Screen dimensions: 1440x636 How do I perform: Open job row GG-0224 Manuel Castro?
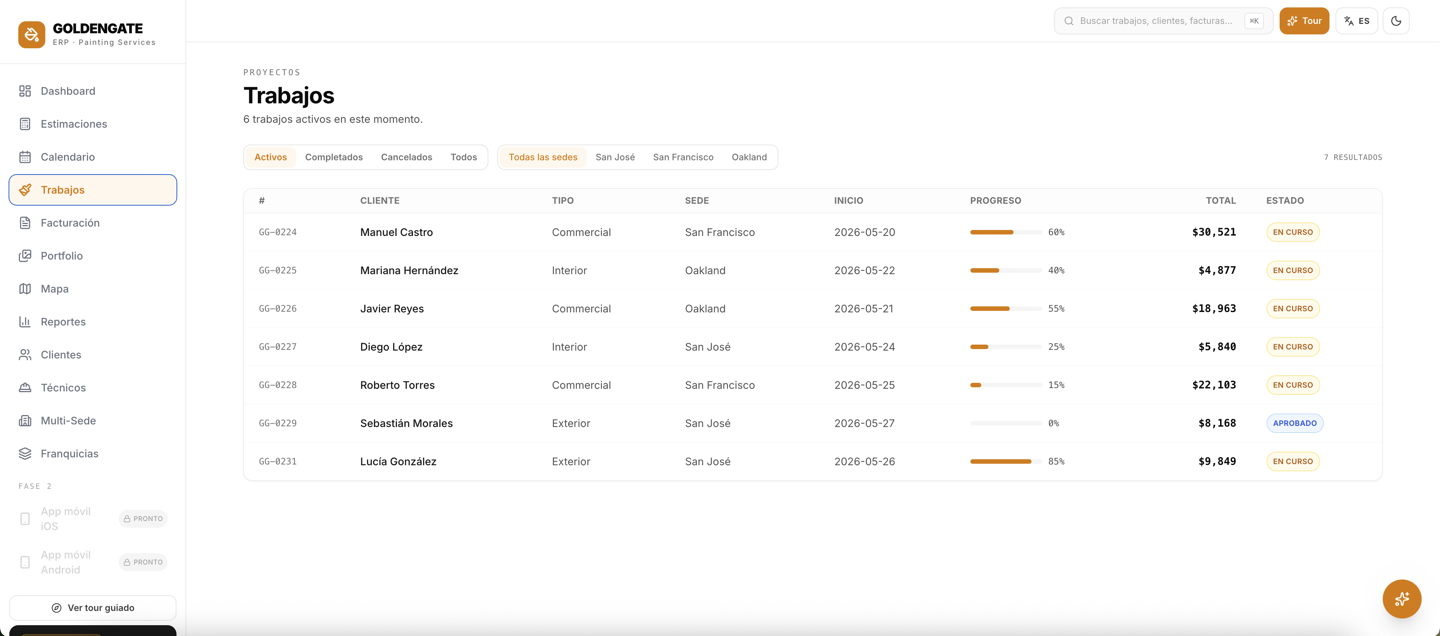[x=812, y=232]
